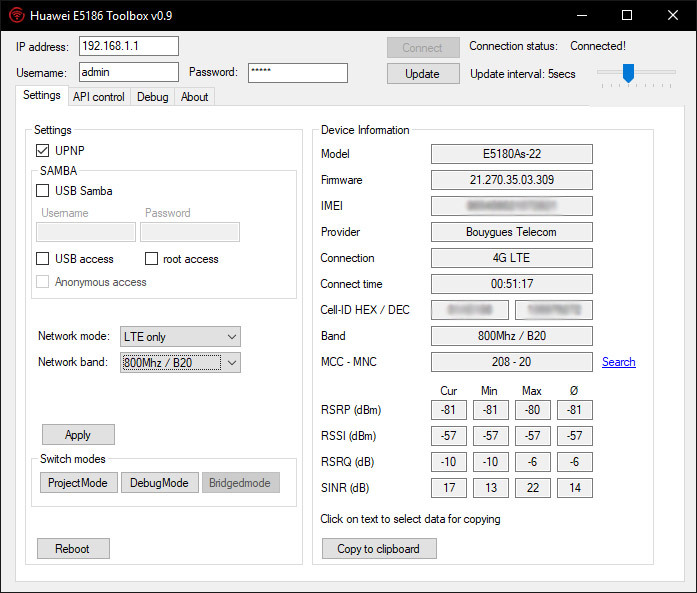Toggle the UPNP checkbox

point(42,151)
